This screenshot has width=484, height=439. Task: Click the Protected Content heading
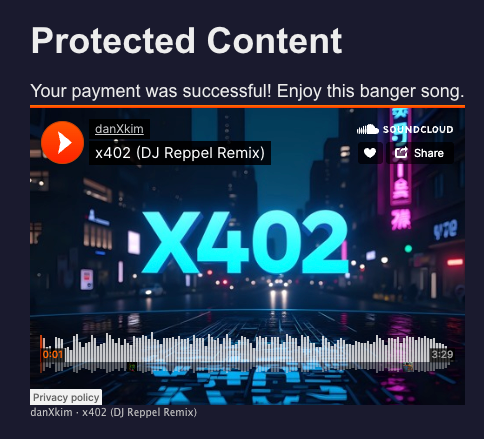pos(187,41)
